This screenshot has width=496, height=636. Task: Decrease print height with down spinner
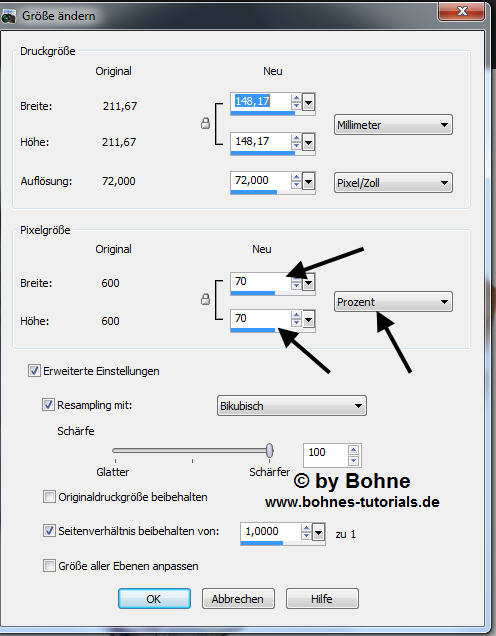click(x=296, y=146)
